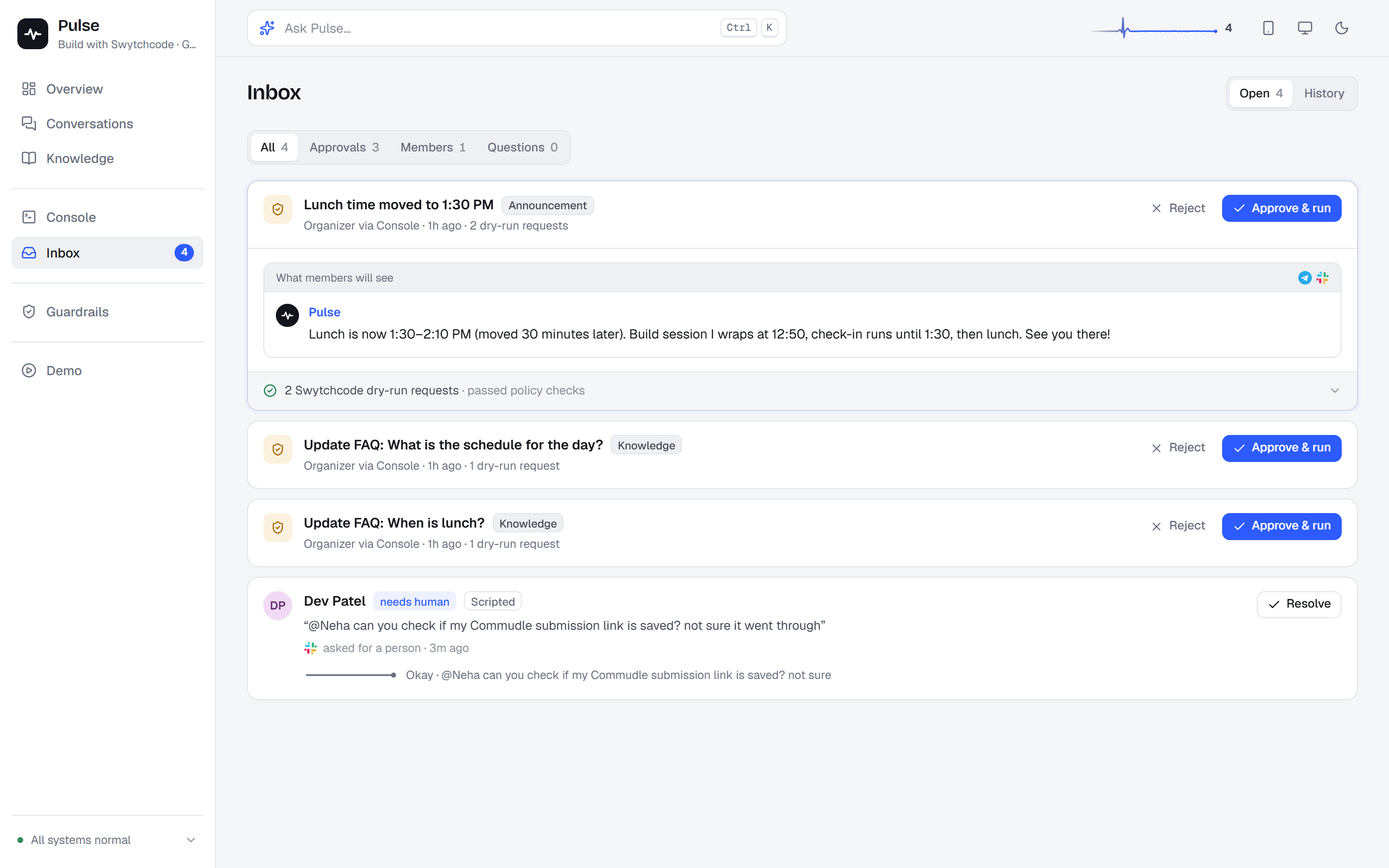Select the All 4 filter tab
This screenshot has height=868, width=1389.
pos(274,148)
